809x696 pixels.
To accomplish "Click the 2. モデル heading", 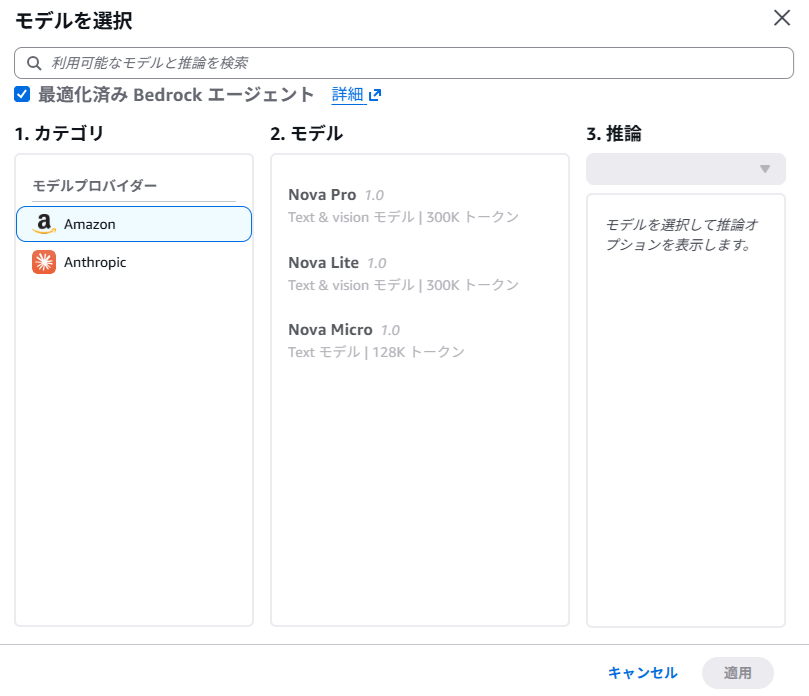I will (306, 134).
